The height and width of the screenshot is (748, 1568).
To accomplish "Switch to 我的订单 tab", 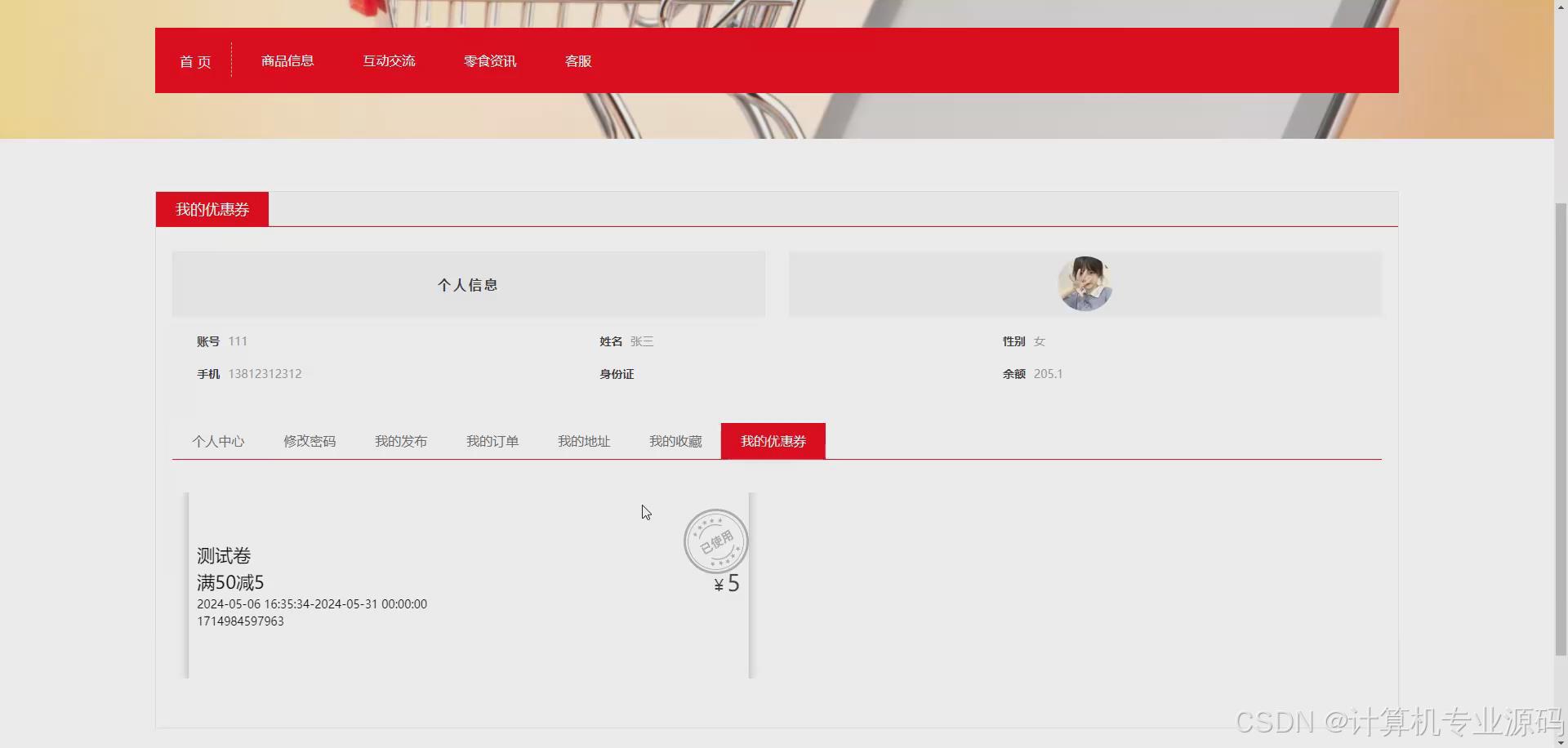I will pos(492,441).
